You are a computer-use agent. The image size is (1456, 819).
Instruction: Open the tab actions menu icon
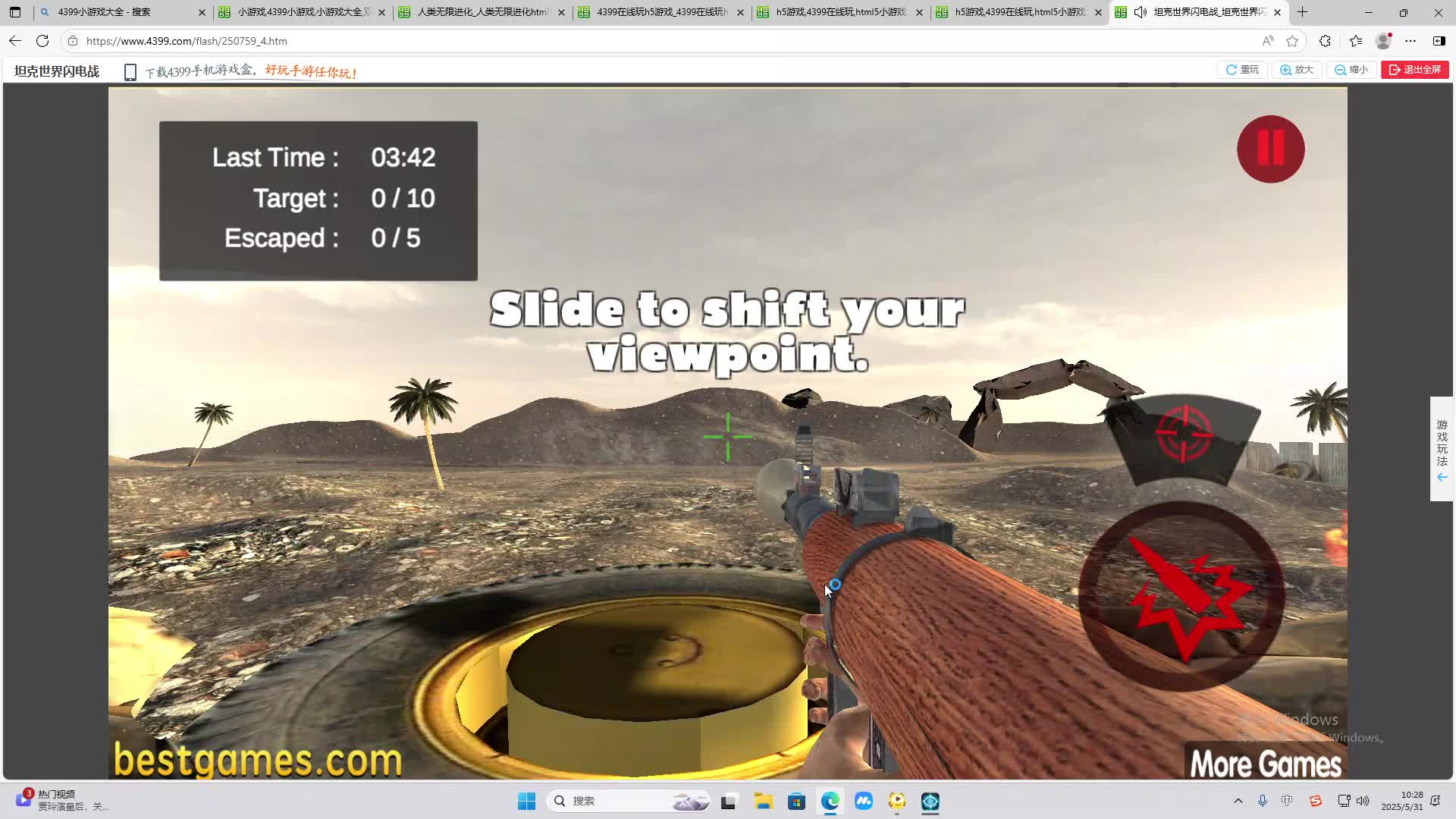[15, 12]
